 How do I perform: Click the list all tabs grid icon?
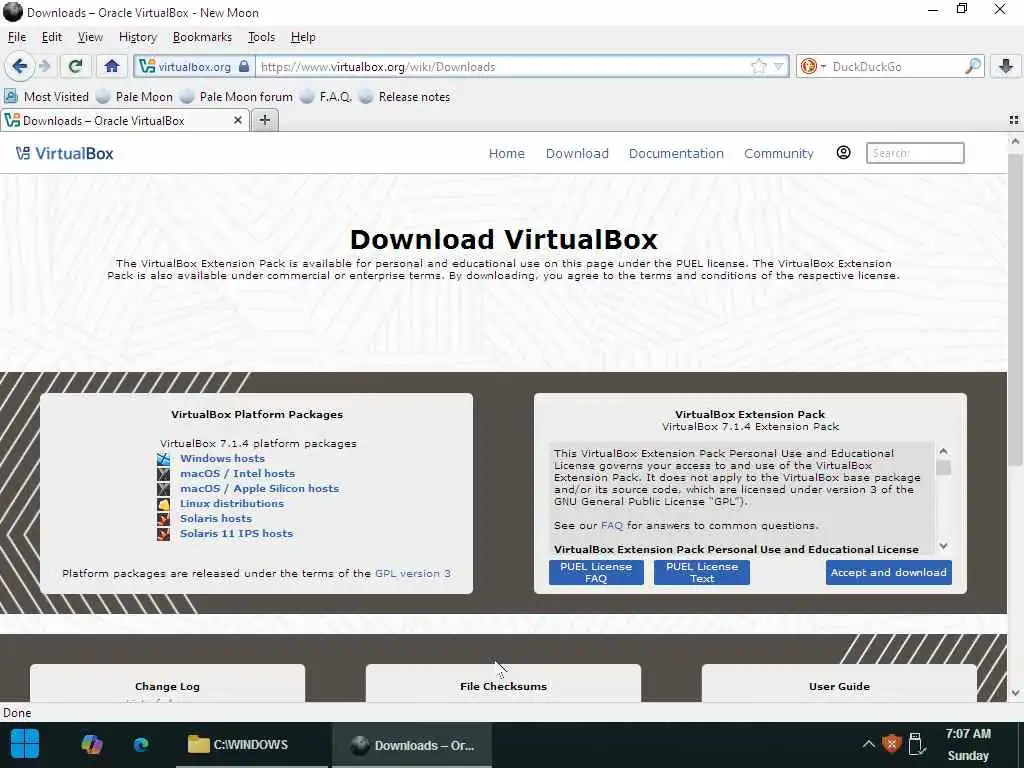click(1014, 120)
